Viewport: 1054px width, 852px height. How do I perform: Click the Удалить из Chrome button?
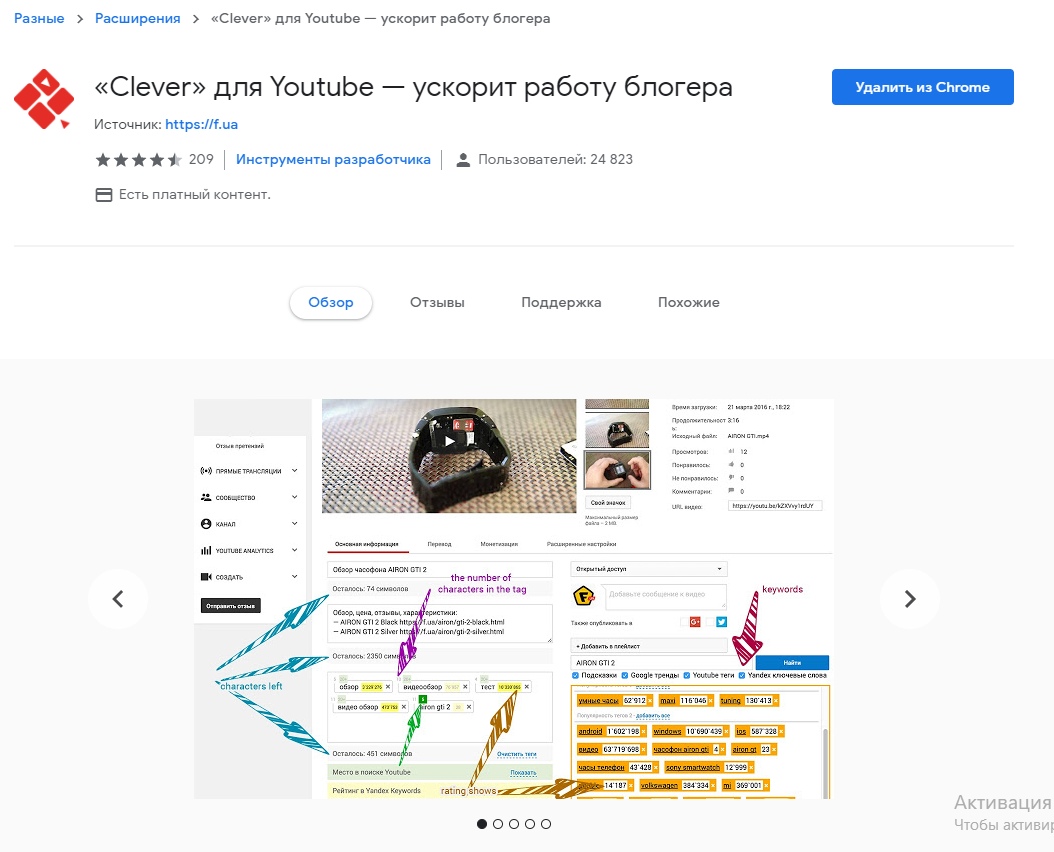(922, 87)
